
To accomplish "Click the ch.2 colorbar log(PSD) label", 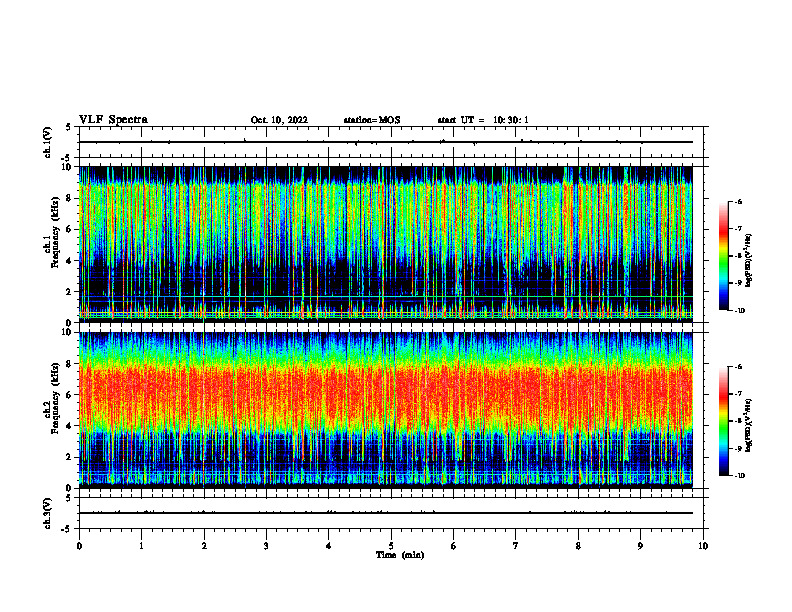I will click(x=749, y=424).
